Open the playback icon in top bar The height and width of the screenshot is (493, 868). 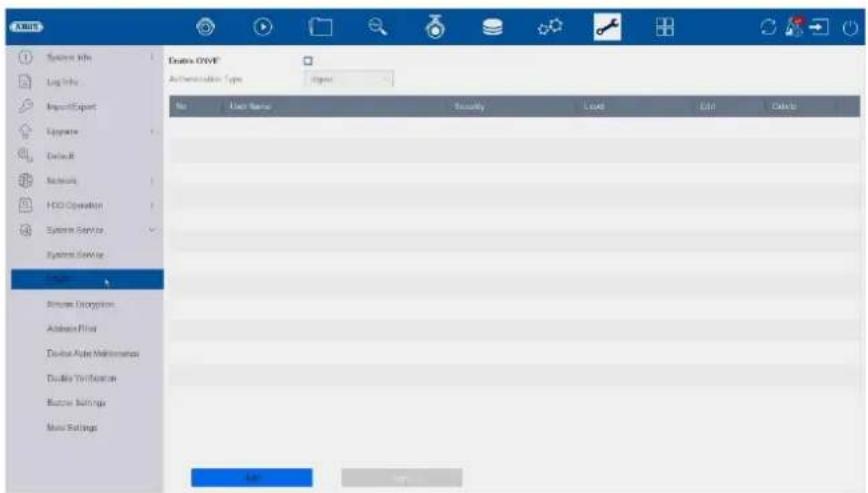tap(262, 27)
